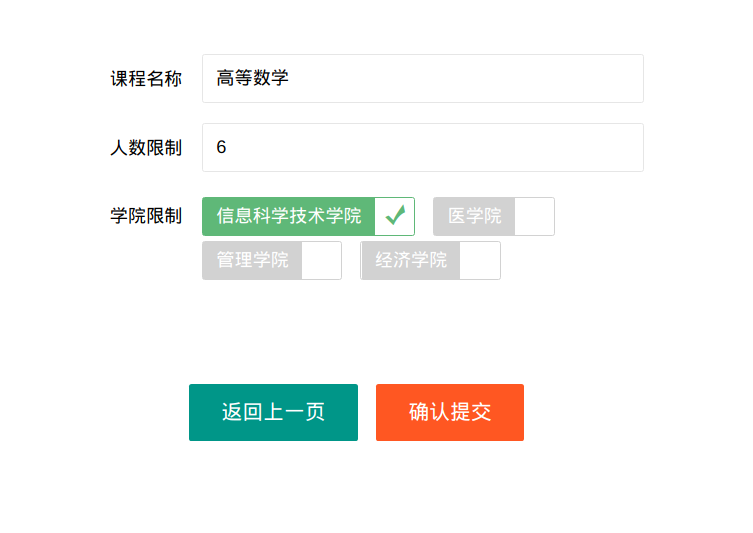Focus the 课程名称 input field
This screenshot has height=533, width=753.
click(x=423, y=78)
